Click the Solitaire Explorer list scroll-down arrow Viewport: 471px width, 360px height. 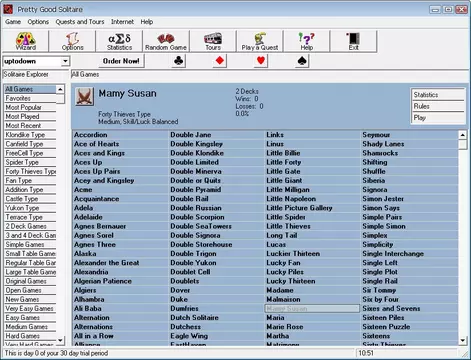pyautogui.click(x=60, y=340)
